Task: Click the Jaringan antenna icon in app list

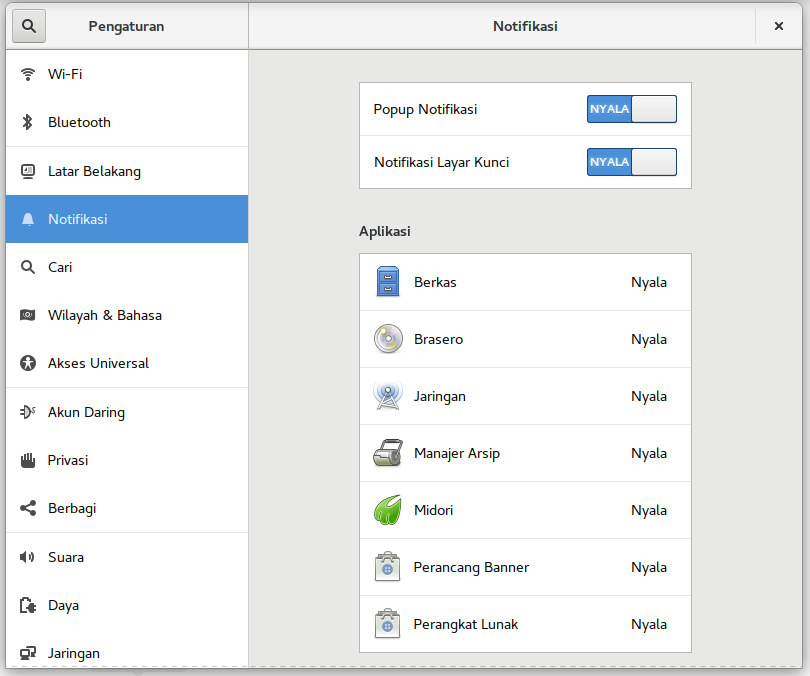Action: [x=387, y=396]
